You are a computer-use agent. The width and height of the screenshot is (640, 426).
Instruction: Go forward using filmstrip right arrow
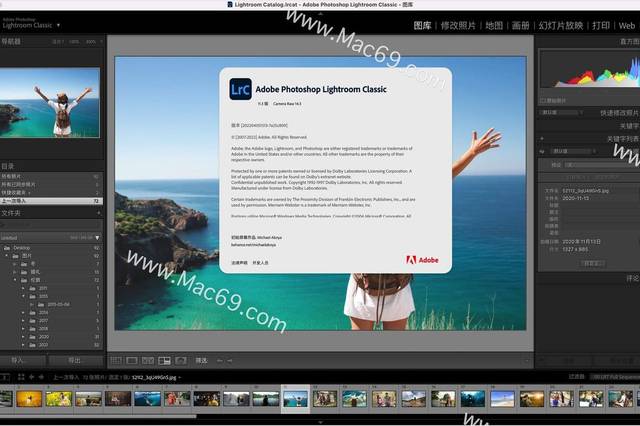pos(41,377)
